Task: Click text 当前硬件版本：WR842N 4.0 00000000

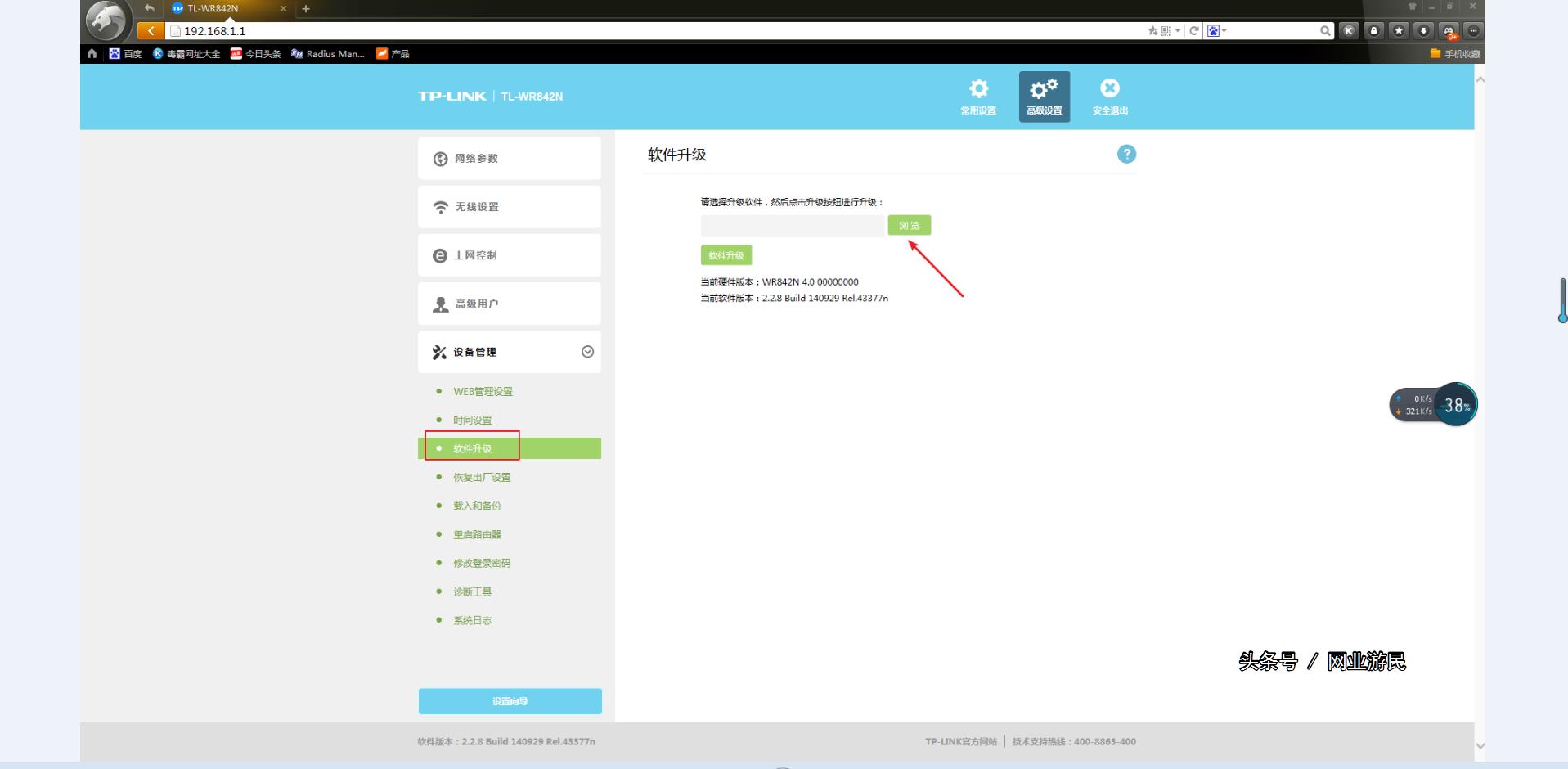Action: [x=780, y=282]
